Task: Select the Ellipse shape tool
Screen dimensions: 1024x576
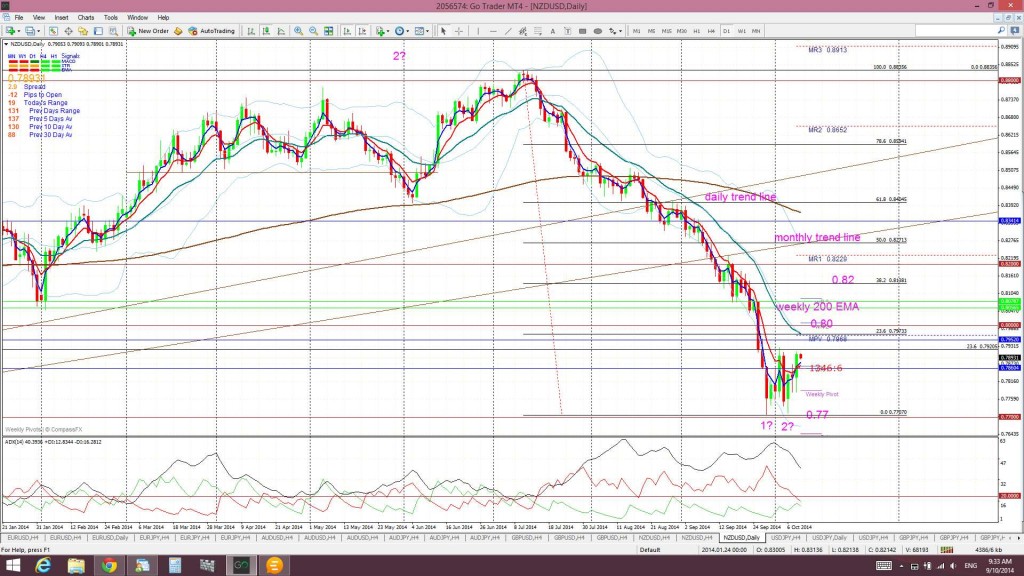Action: (598, 31)
